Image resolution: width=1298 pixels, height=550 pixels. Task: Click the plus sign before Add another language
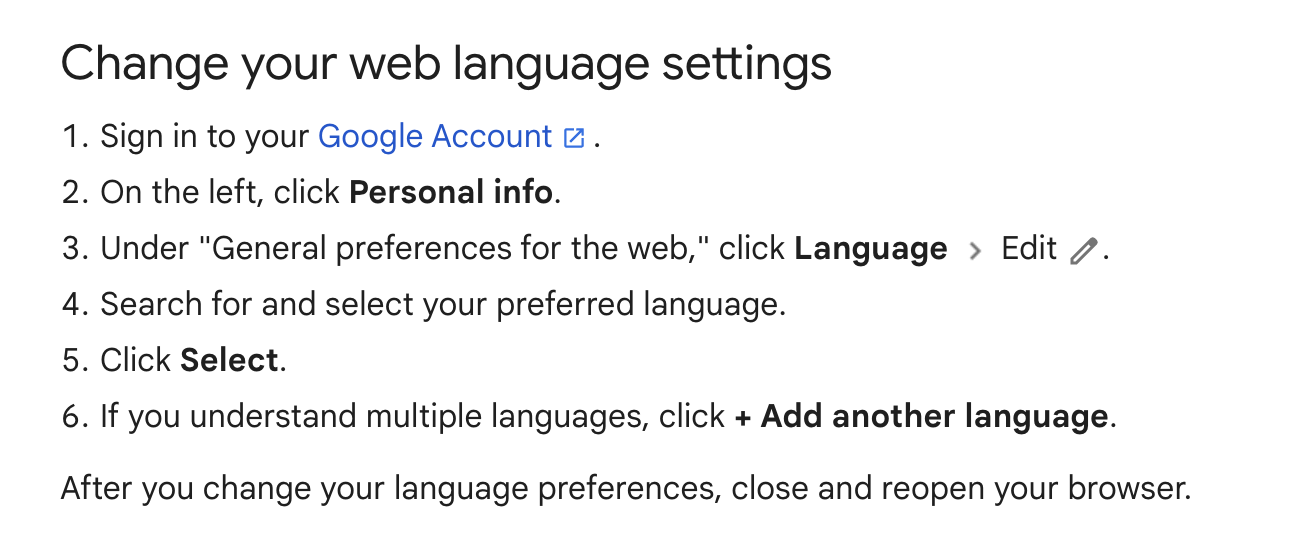click(x=743, y=417)
